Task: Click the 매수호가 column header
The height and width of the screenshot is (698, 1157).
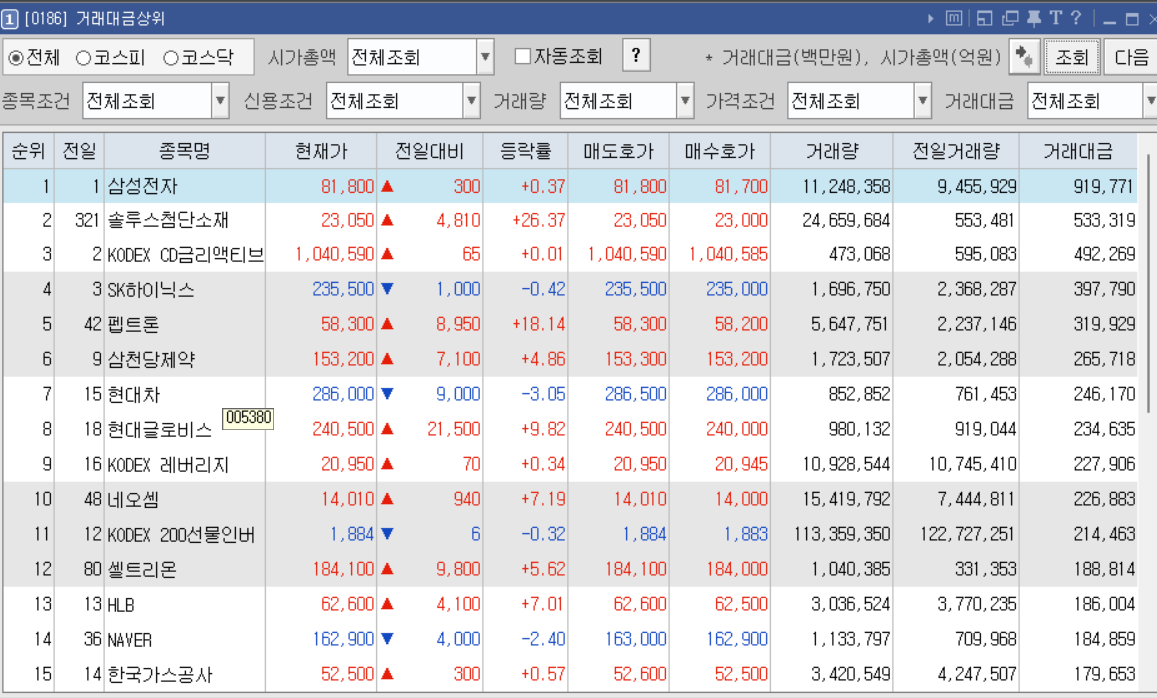Action: (719, 151)
